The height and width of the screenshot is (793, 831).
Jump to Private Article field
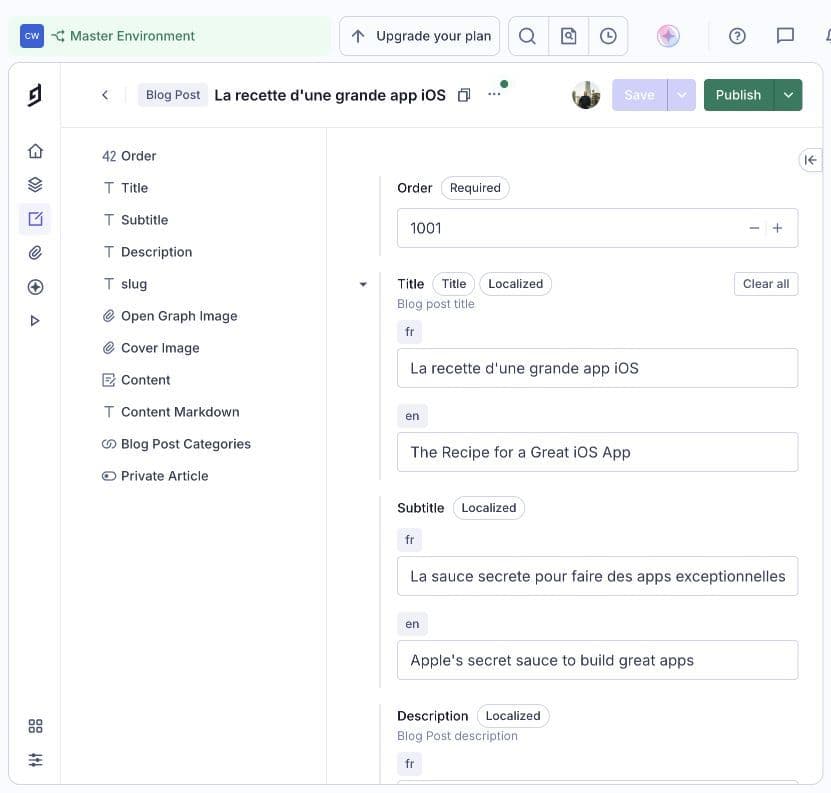tap(155, 476)
